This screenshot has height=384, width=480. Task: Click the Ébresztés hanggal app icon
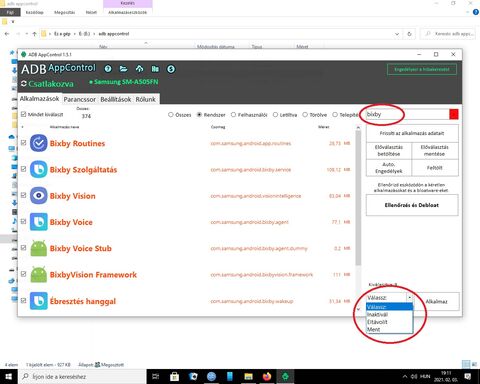pos(39,301)
